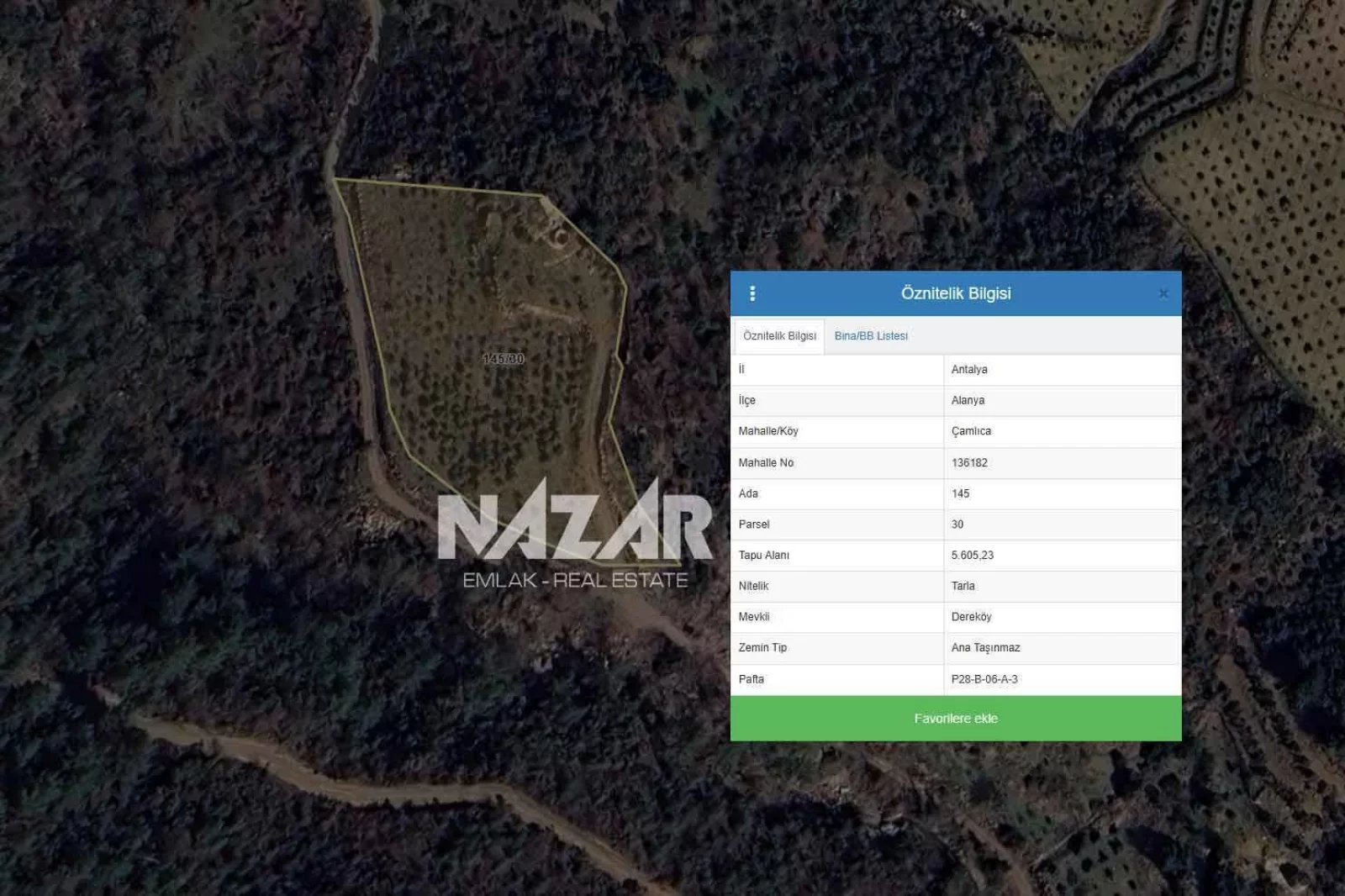Click the Zemin Tip value Ana Taşınmaz
The image size is (1345, 896).
point(985,648)
